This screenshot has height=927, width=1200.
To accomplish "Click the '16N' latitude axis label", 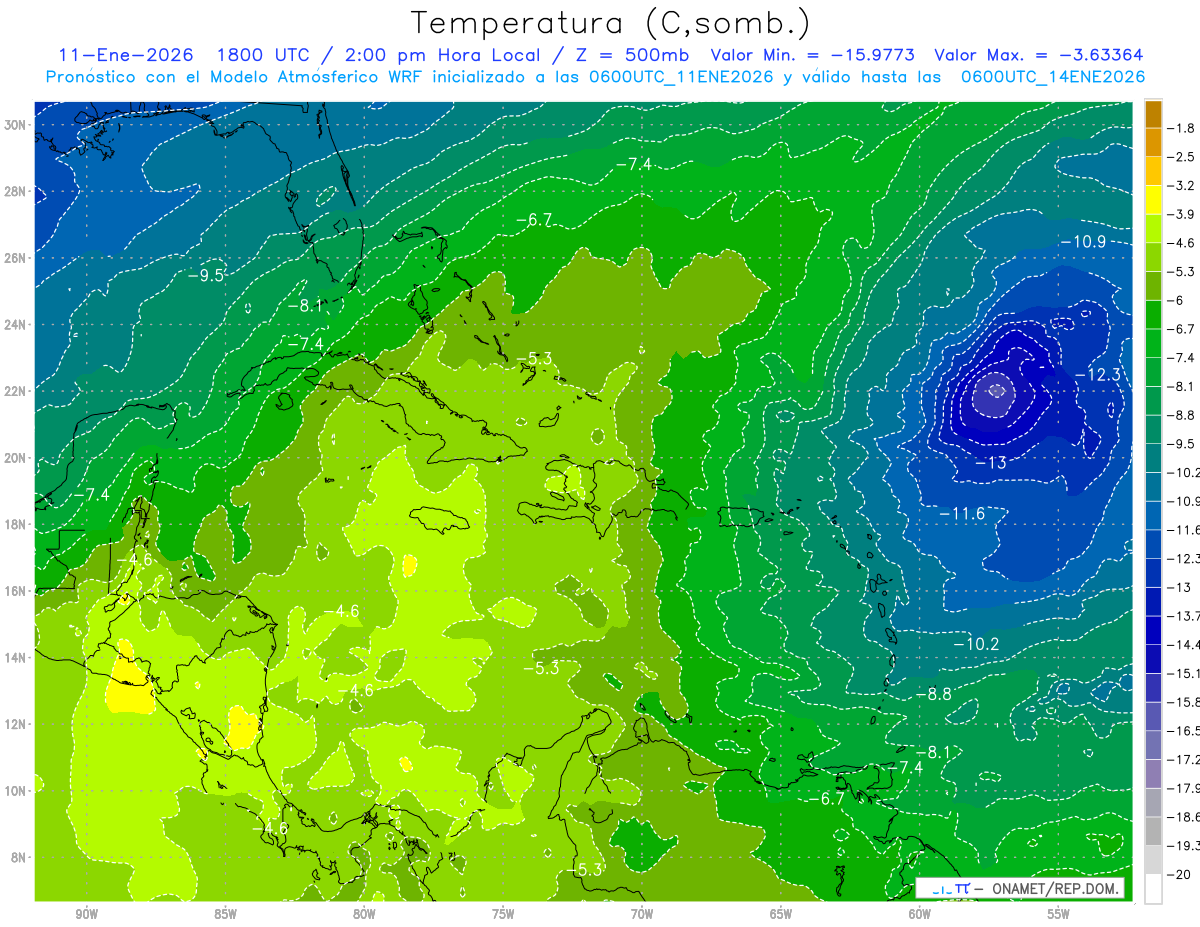I will (x=16, y=591).
